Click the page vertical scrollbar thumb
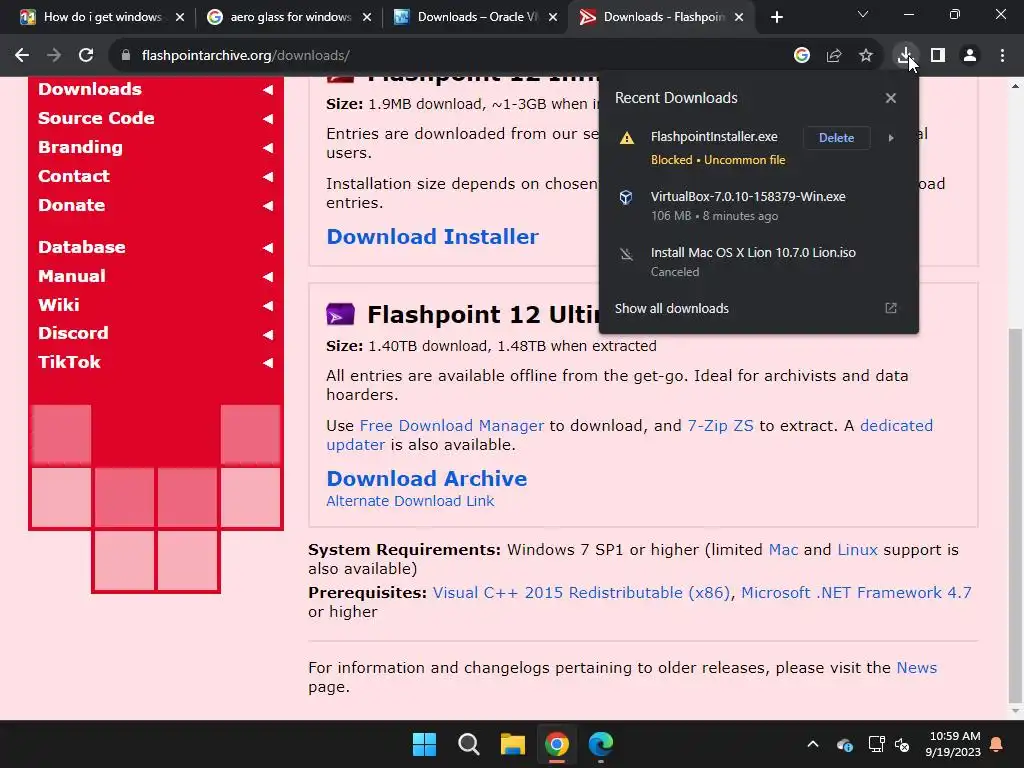Image resolution: width=1024 pixels, height=768 pixels. [x=1016, y=516]
